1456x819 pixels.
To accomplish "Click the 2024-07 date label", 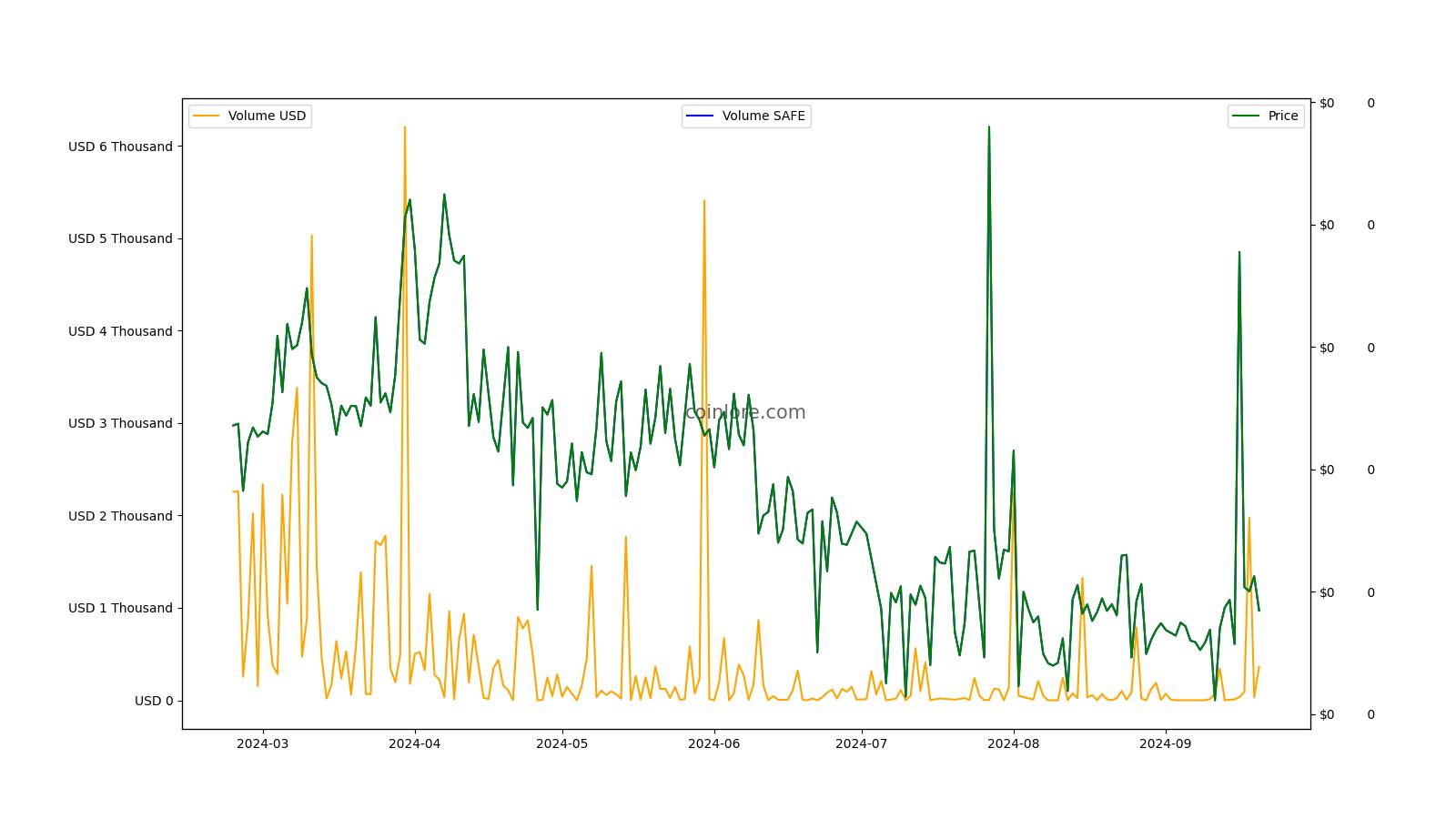I will click(x=862, y=743).
